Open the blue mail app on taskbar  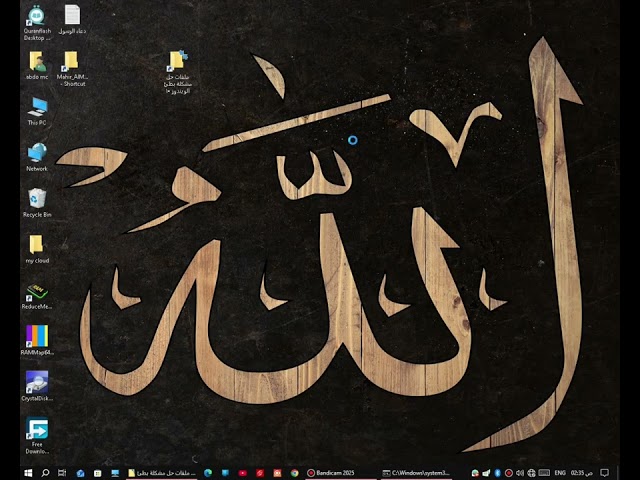(80, 473)
